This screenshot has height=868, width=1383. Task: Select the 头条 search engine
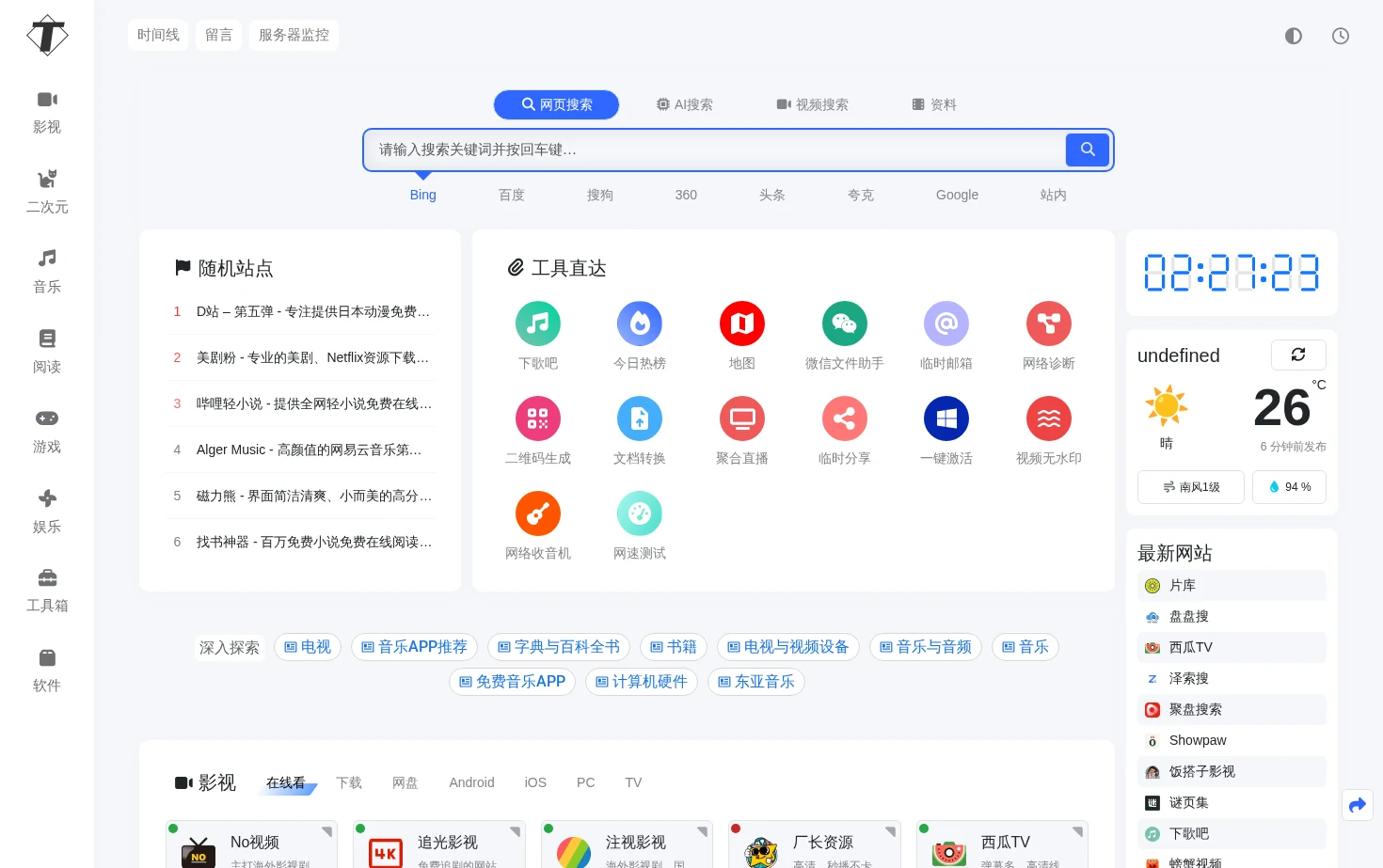click(x=772, y=195)
